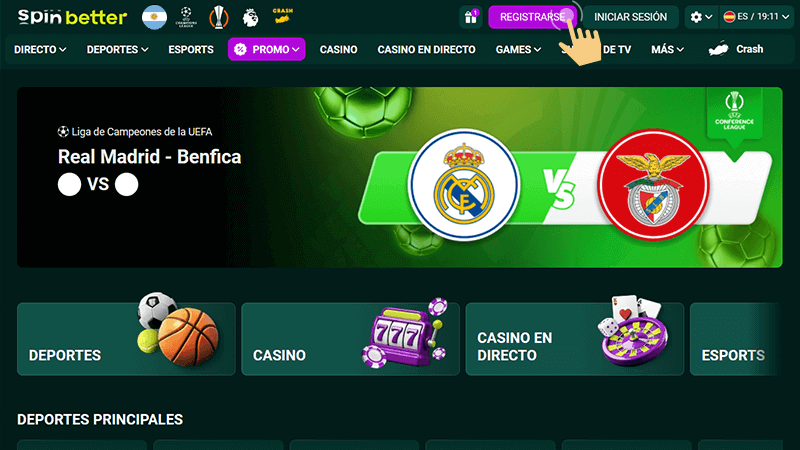The width and height of the screenshot is (800, 450).
Task: Open the Crash airplane menu item
Action: [x=736, y=49]
